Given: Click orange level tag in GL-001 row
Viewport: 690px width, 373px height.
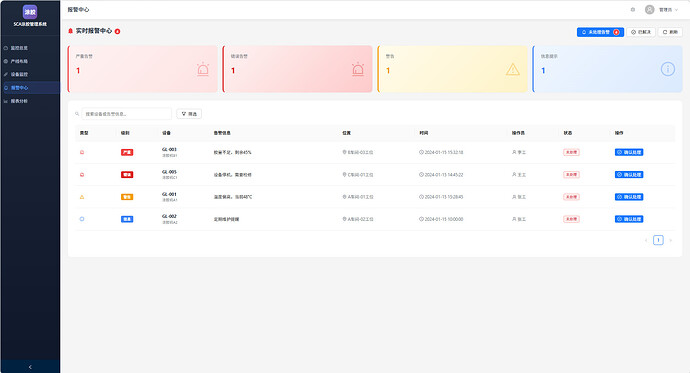Looking at the screenshot, I should tap(127, 197).
